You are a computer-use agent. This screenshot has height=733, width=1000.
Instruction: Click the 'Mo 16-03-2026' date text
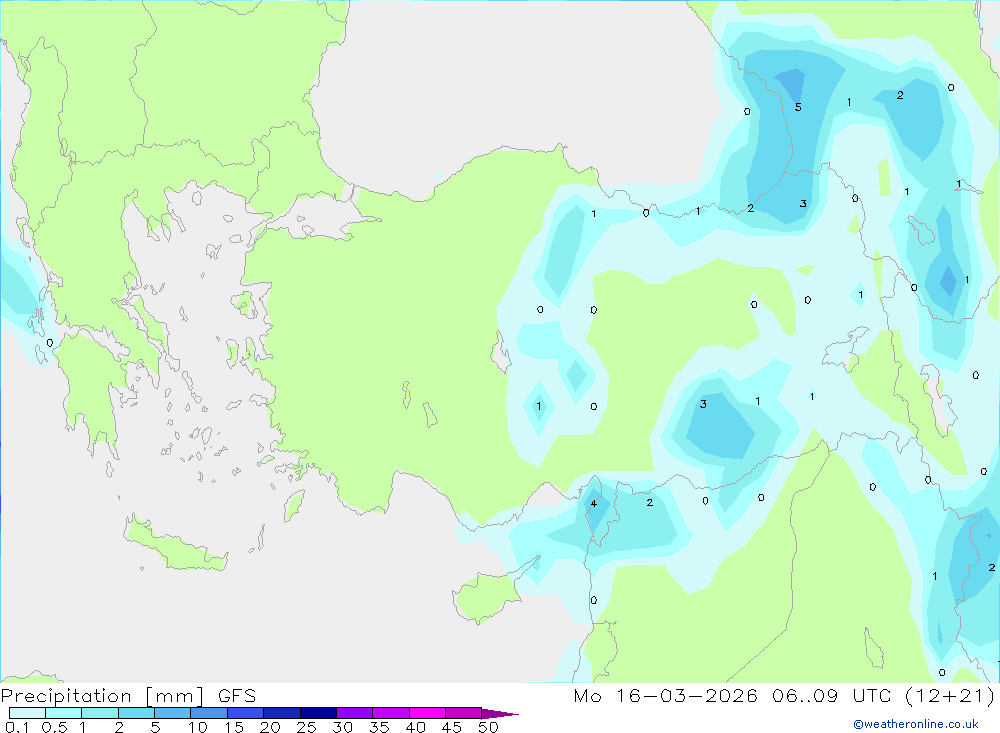click(x=666, y=696)
